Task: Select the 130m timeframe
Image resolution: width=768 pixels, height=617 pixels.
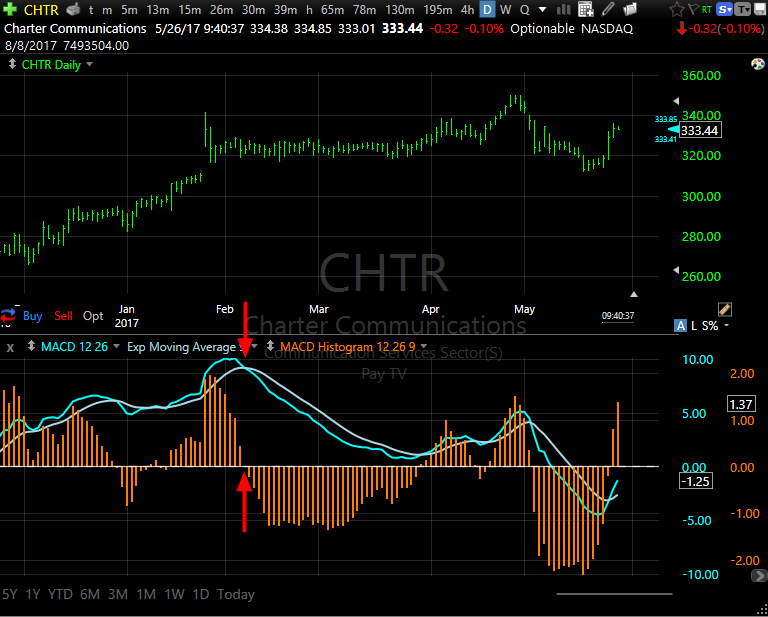Action: tap(400, 9)
